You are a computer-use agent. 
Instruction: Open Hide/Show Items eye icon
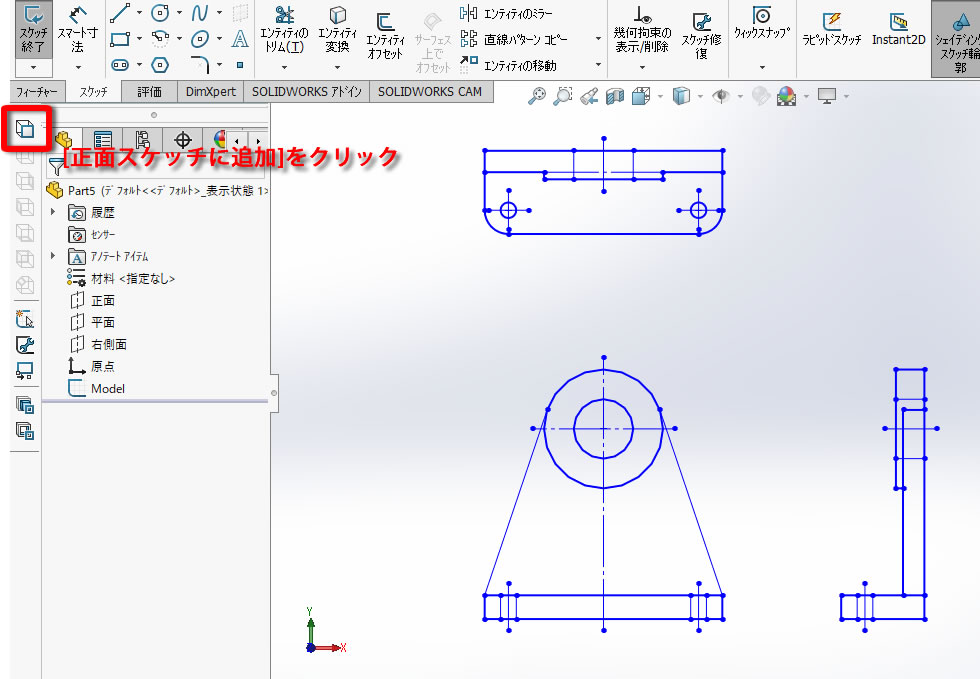721,96
